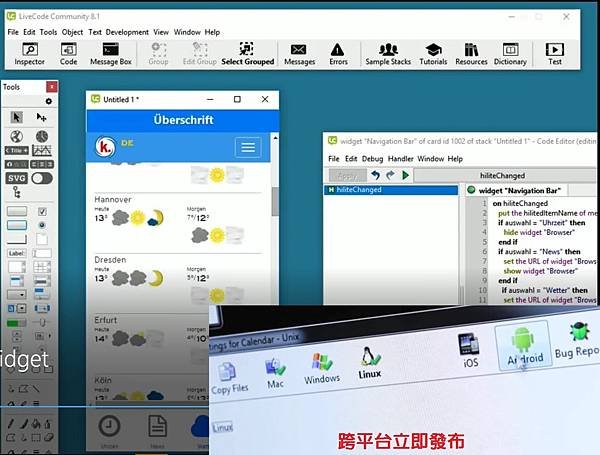Click the Apply button in Code Editor
This screenshot has width=600, height=455.
pyautogui.click(x=347, y=176)
